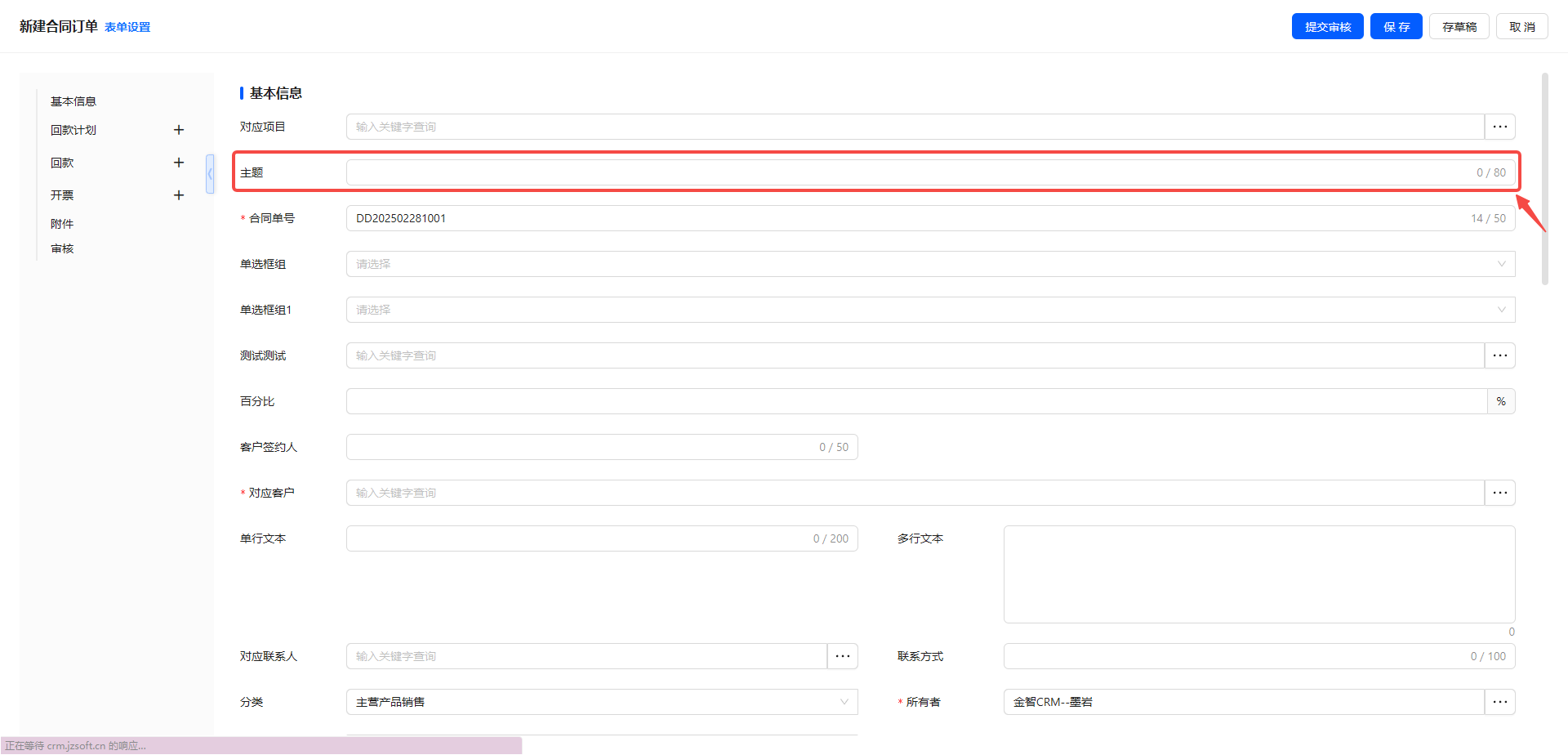Viewport: 1568px width, 755px height.
Task: Go to the 审核 section in the sidebar
Action: click(x=62, y=248)
